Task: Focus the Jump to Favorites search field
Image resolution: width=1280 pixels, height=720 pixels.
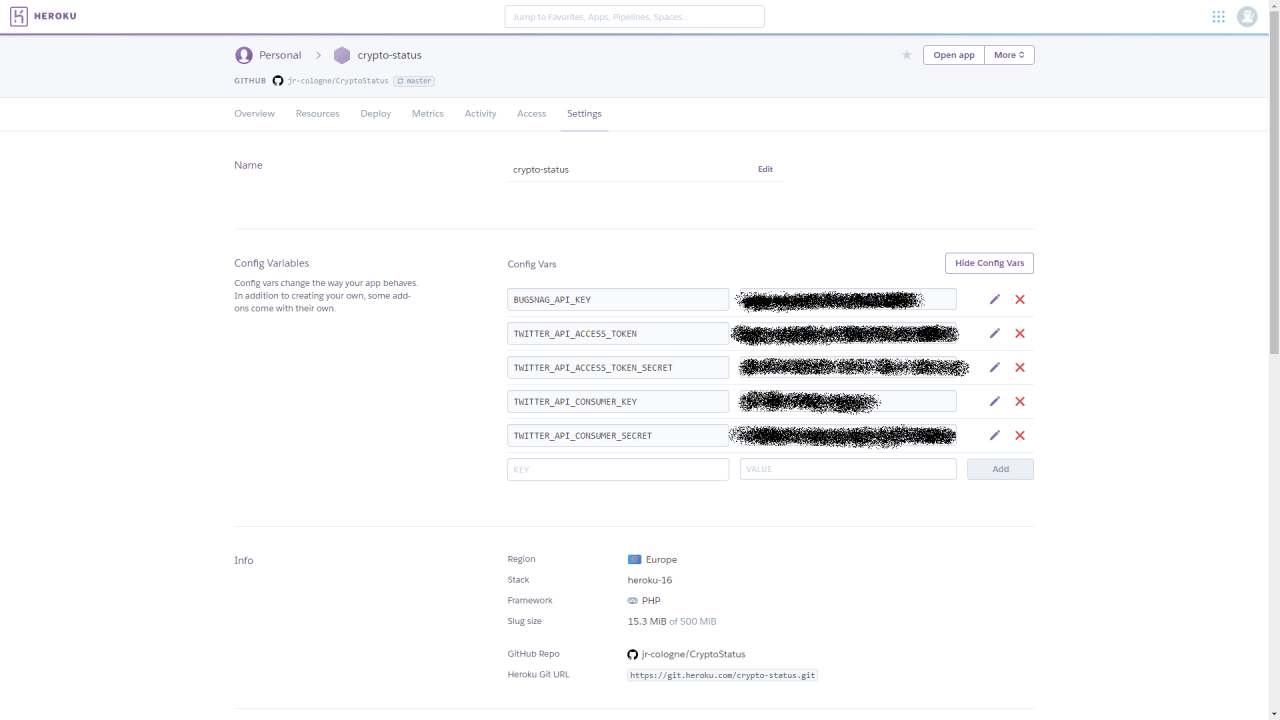Action: tap(634, 16)
